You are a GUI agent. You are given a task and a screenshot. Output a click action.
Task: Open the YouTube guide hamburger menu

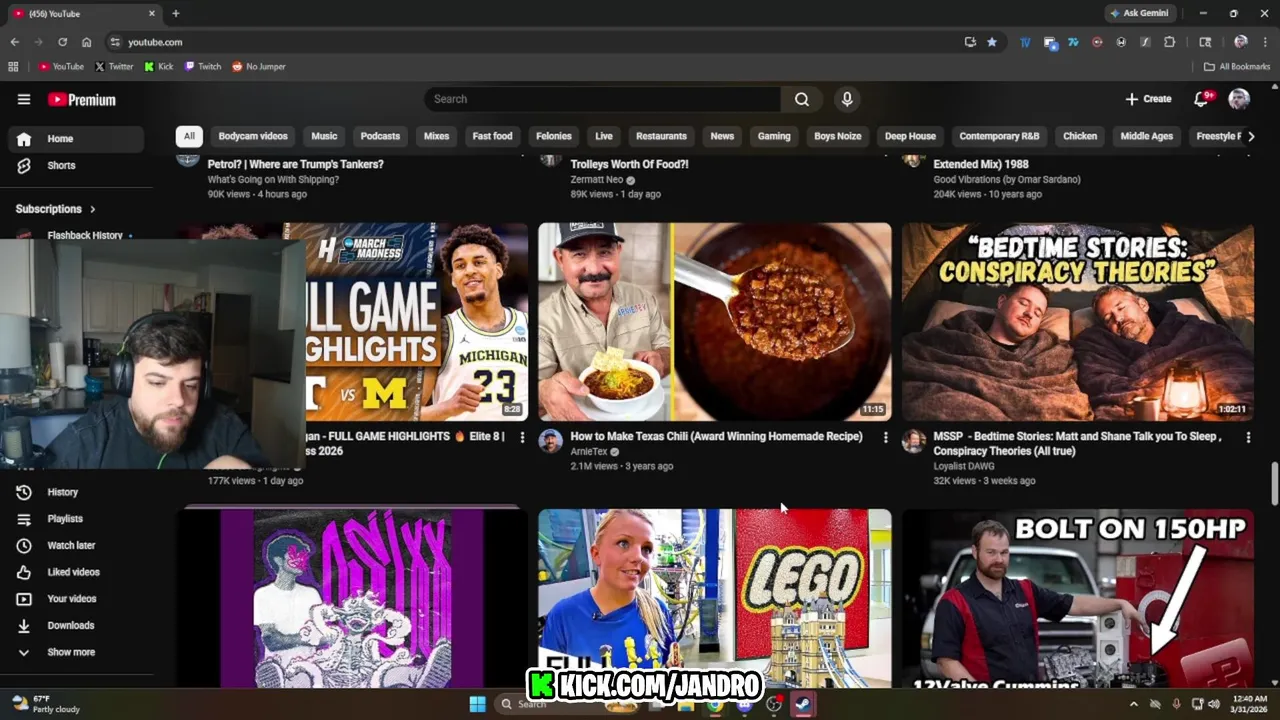pos(24,99)
